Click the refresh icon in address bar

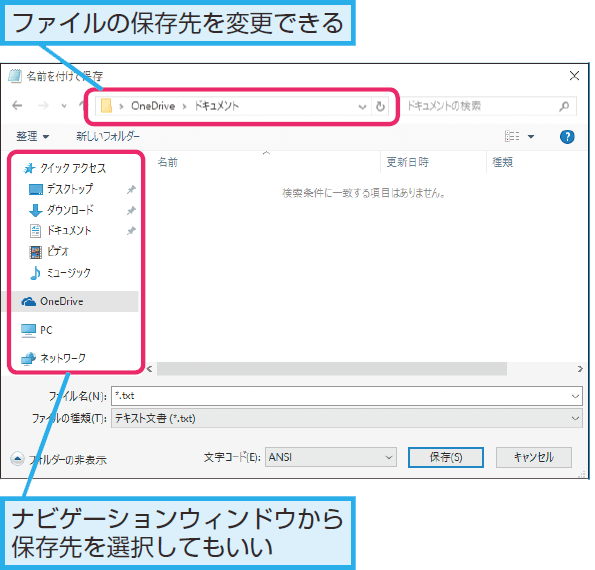[x=380, y=106]
